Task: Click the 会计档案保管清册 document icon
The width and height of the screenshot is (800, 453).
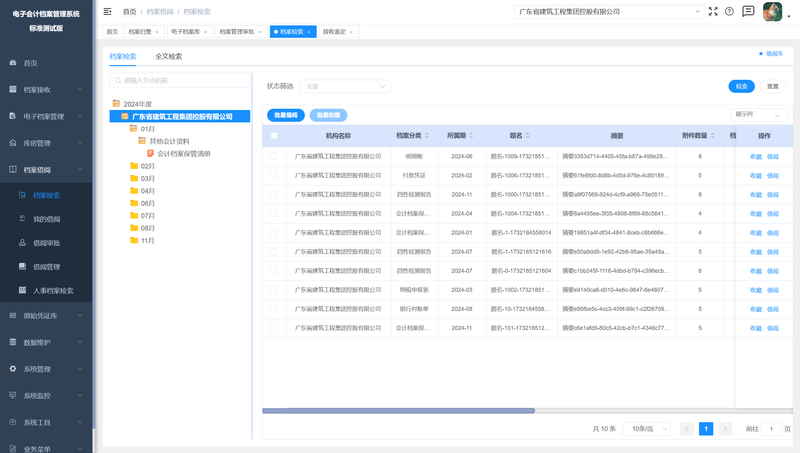Action: point(151,153)
